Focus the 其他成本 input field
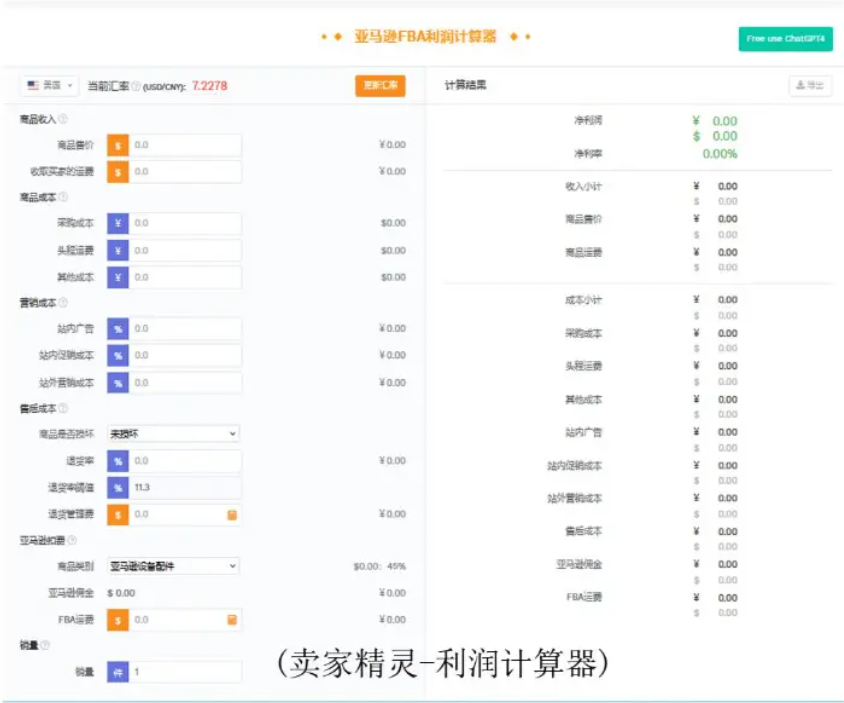The height and width of the screenshot is (703, 844). point(185,278)
